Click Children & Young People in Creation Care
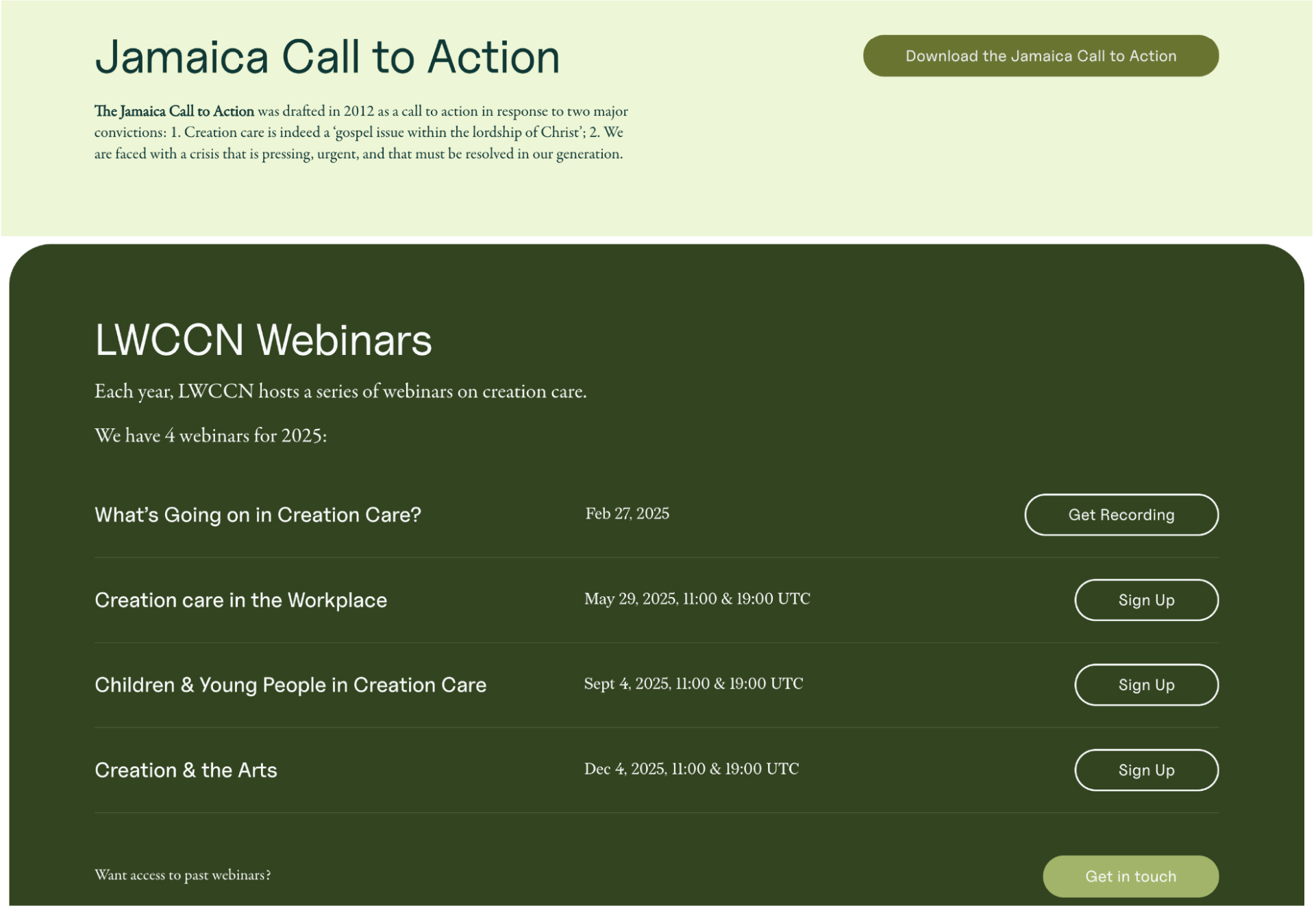This screenshot has height=906, width=1316. (291, 684)
